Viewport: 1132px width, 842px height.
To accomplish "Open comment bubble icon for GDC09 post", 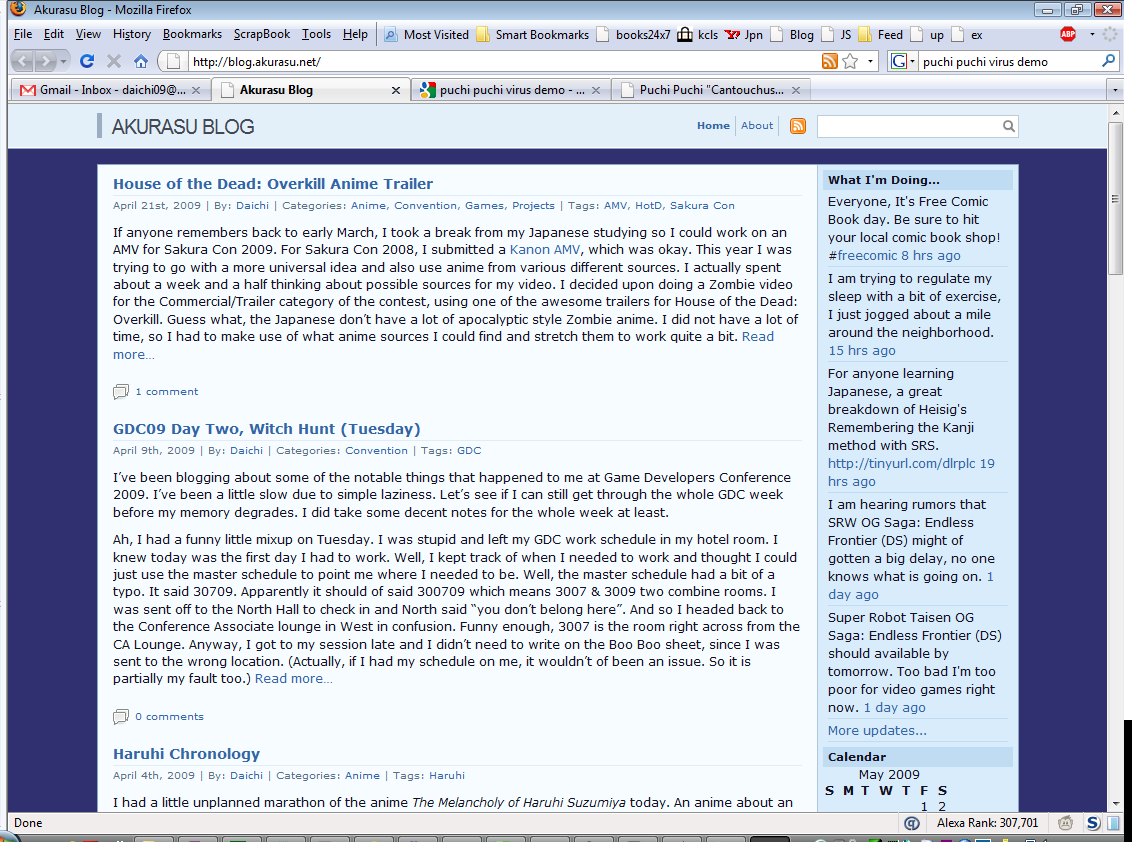I will click(x=121, y=716).
